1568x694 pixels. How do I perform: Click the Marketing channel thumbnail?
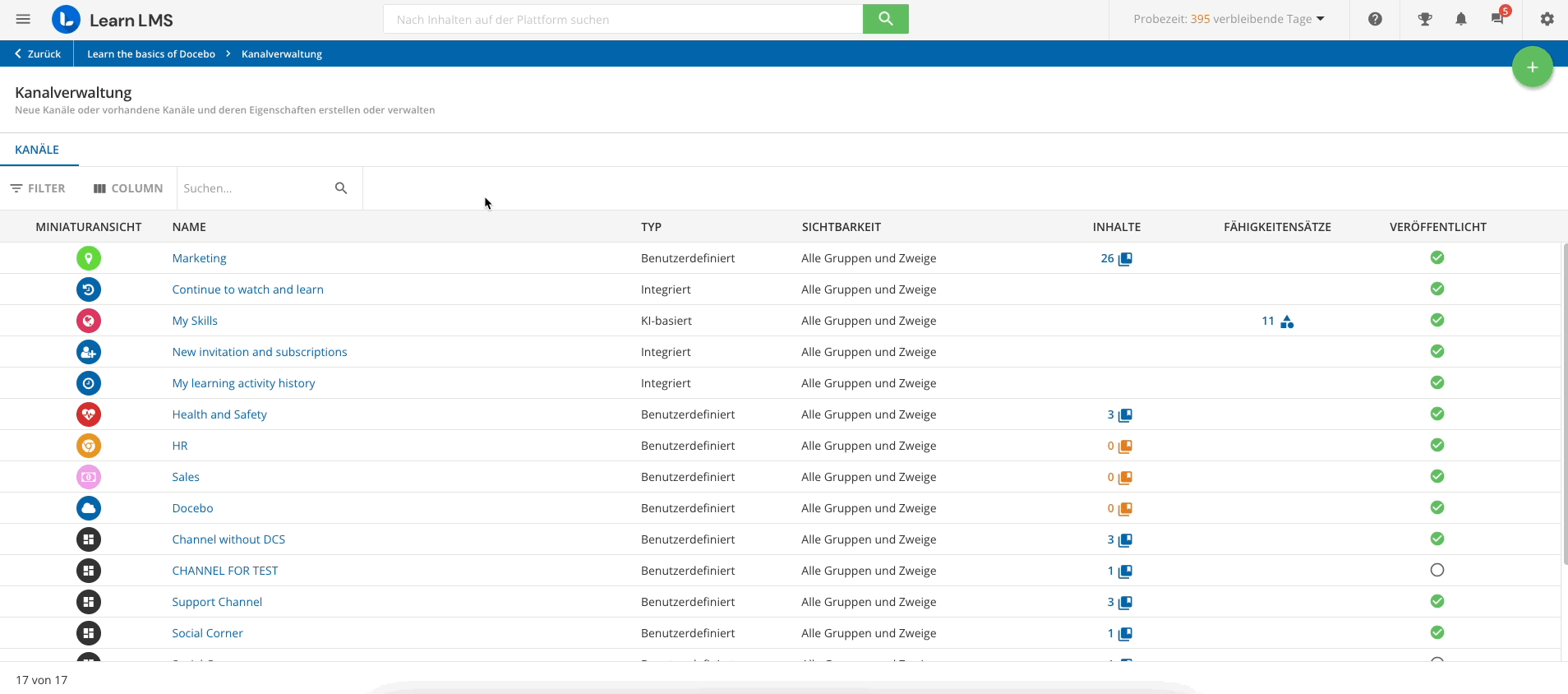pos(89,258)
